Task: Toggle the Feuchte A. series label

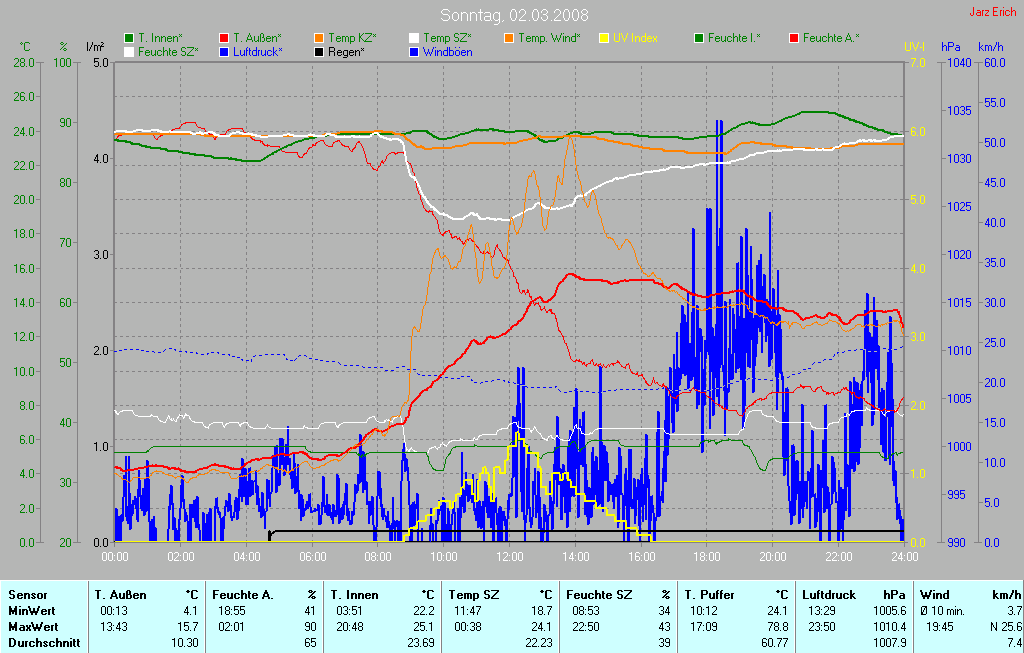Action: 830,38
